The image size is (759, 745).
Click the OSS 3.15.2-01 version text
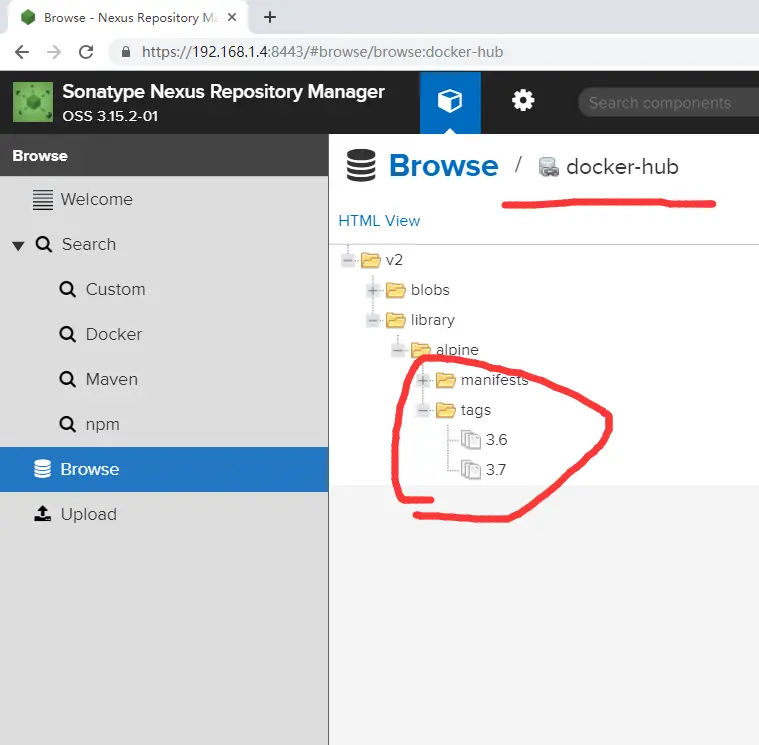tap(110, 116)
